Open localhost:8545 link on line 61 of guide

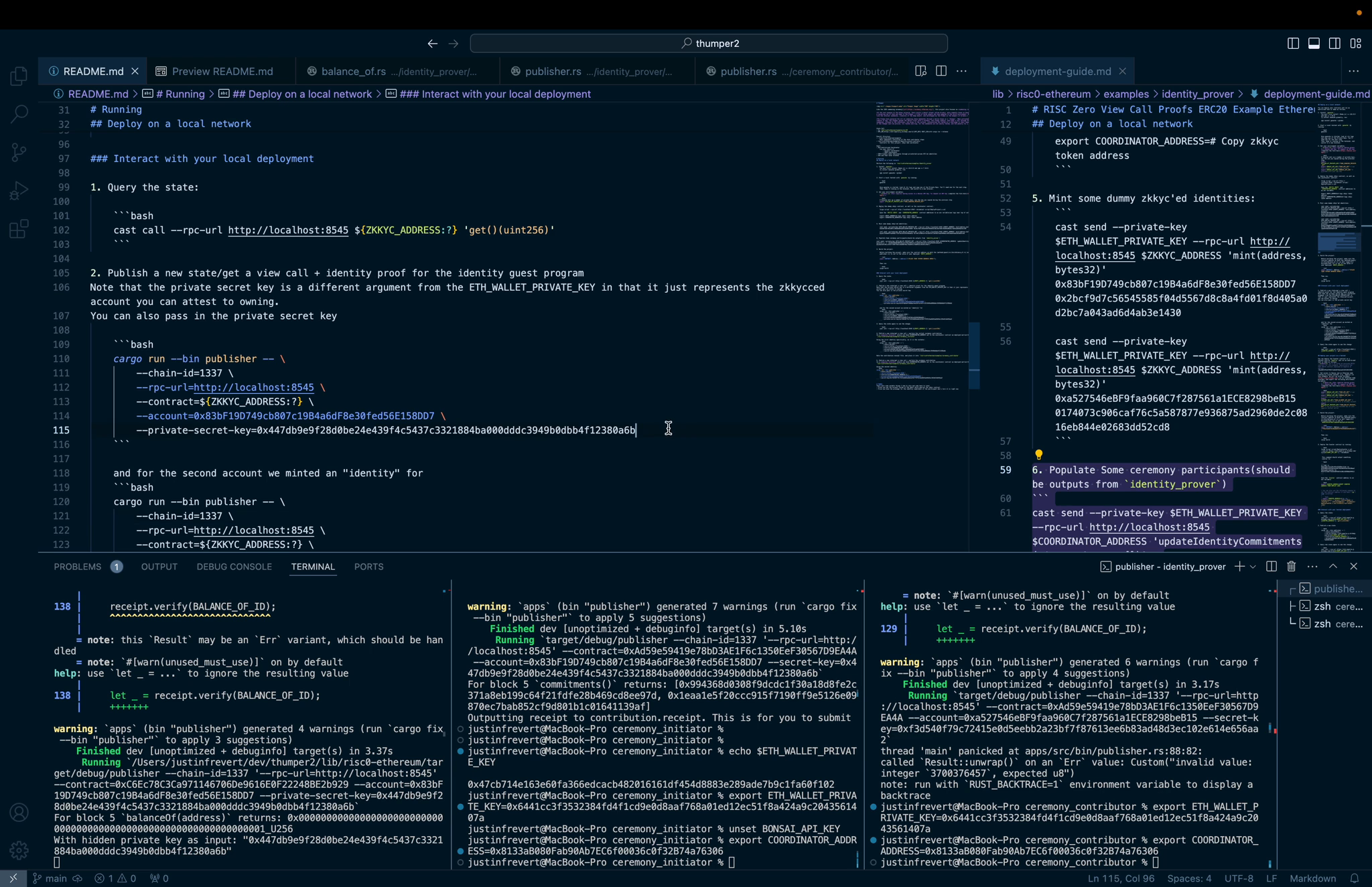(1150, 527)
